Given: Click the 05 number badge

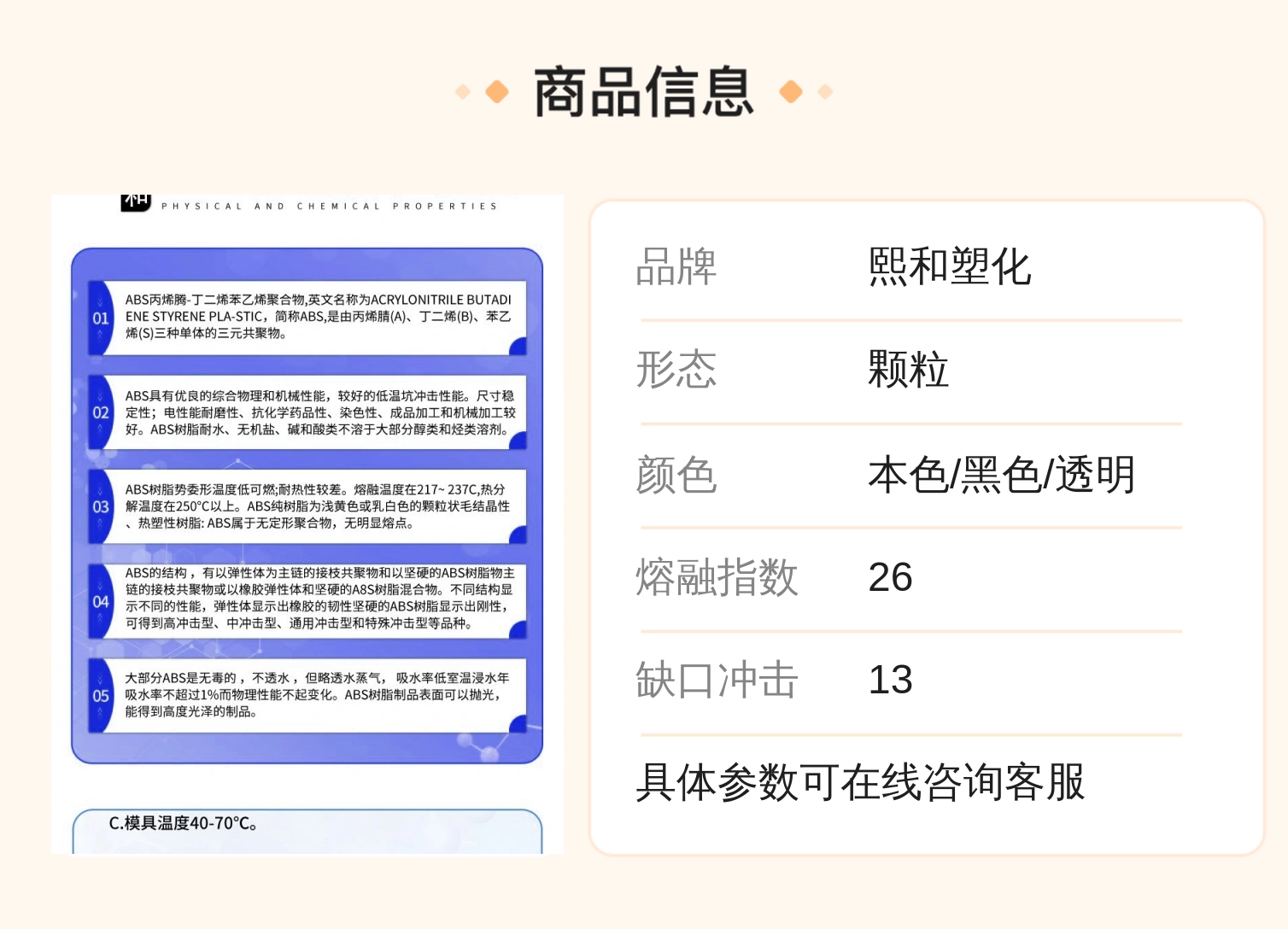Looking at the screenshot, I should tap(101, 696).
